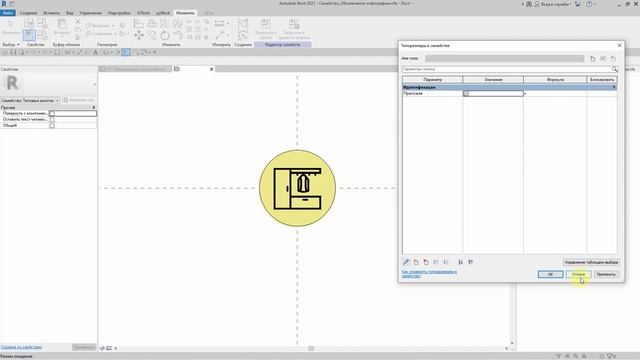Sort parameters ascending icon
Screen dimensions: 640x360
(x=460, y=262)
